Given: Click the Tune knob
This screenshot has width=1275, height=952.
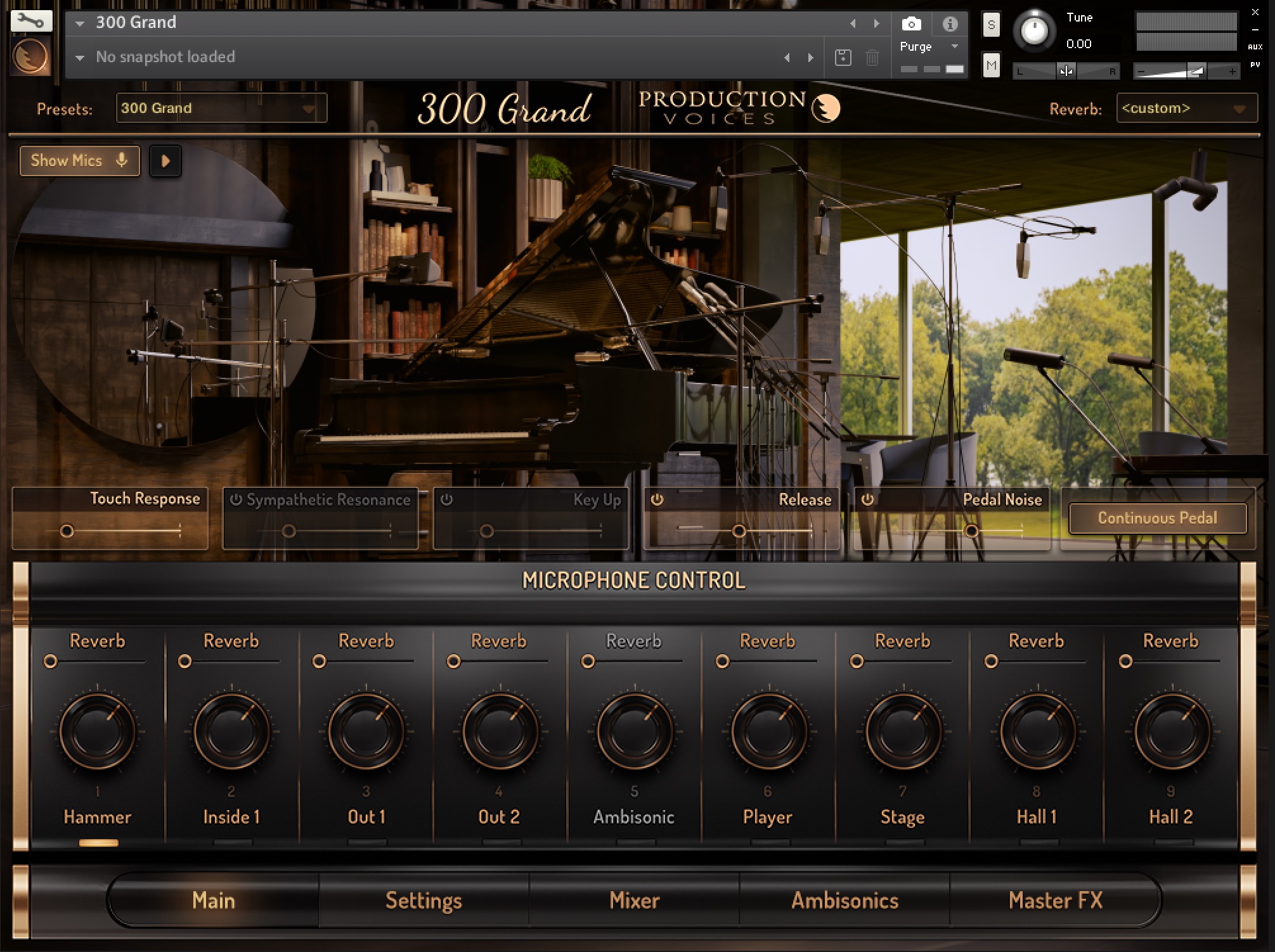Looking at the screenshot, I should point(1033,30).
